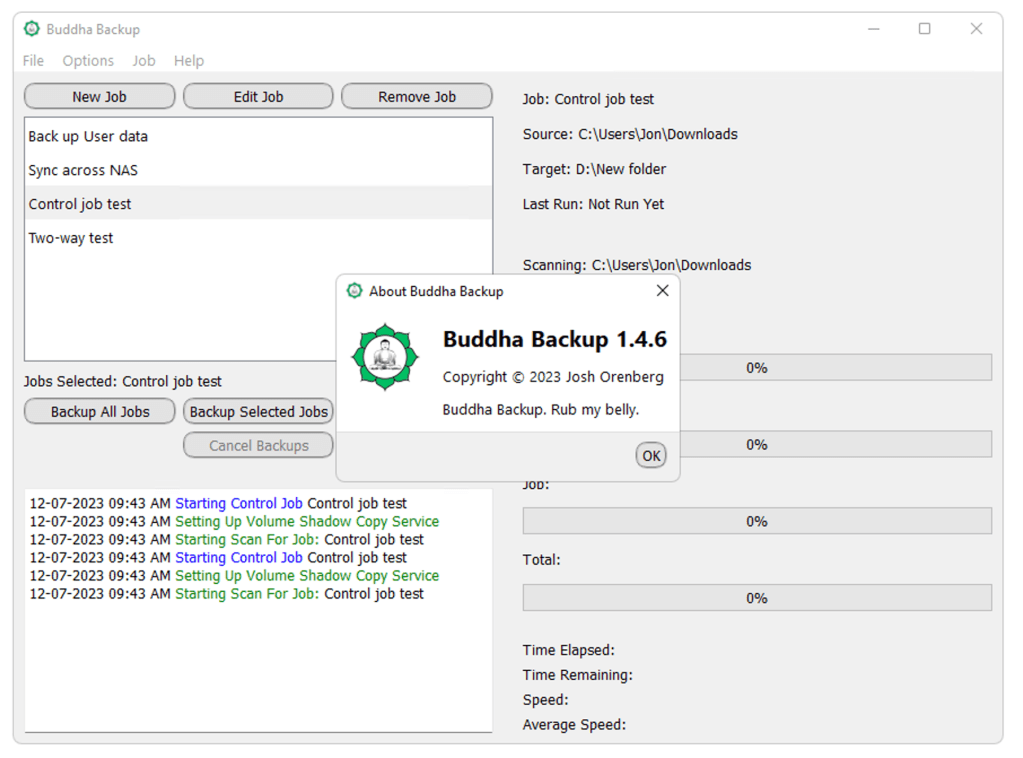1023x758 pixels.
Task: Open the Job menu
Action: [x=144, y=61]
